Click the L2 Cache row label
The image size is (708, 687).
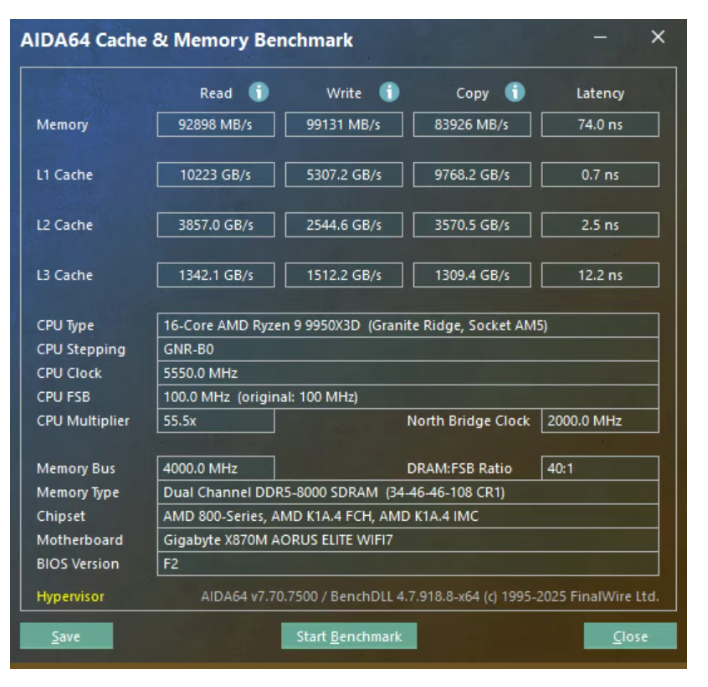coord(65,225)
